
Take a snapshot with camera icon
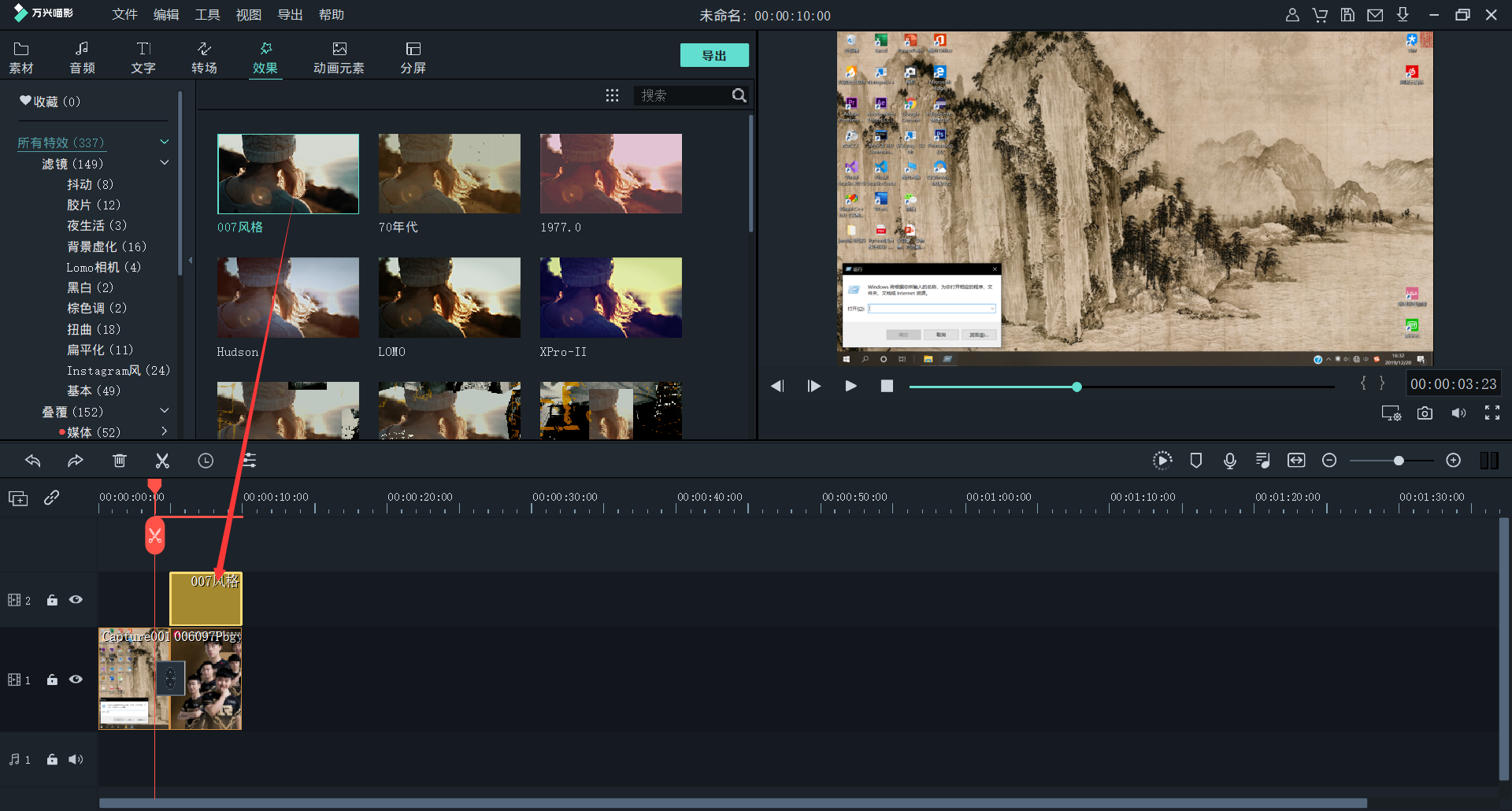[1425, 413]
